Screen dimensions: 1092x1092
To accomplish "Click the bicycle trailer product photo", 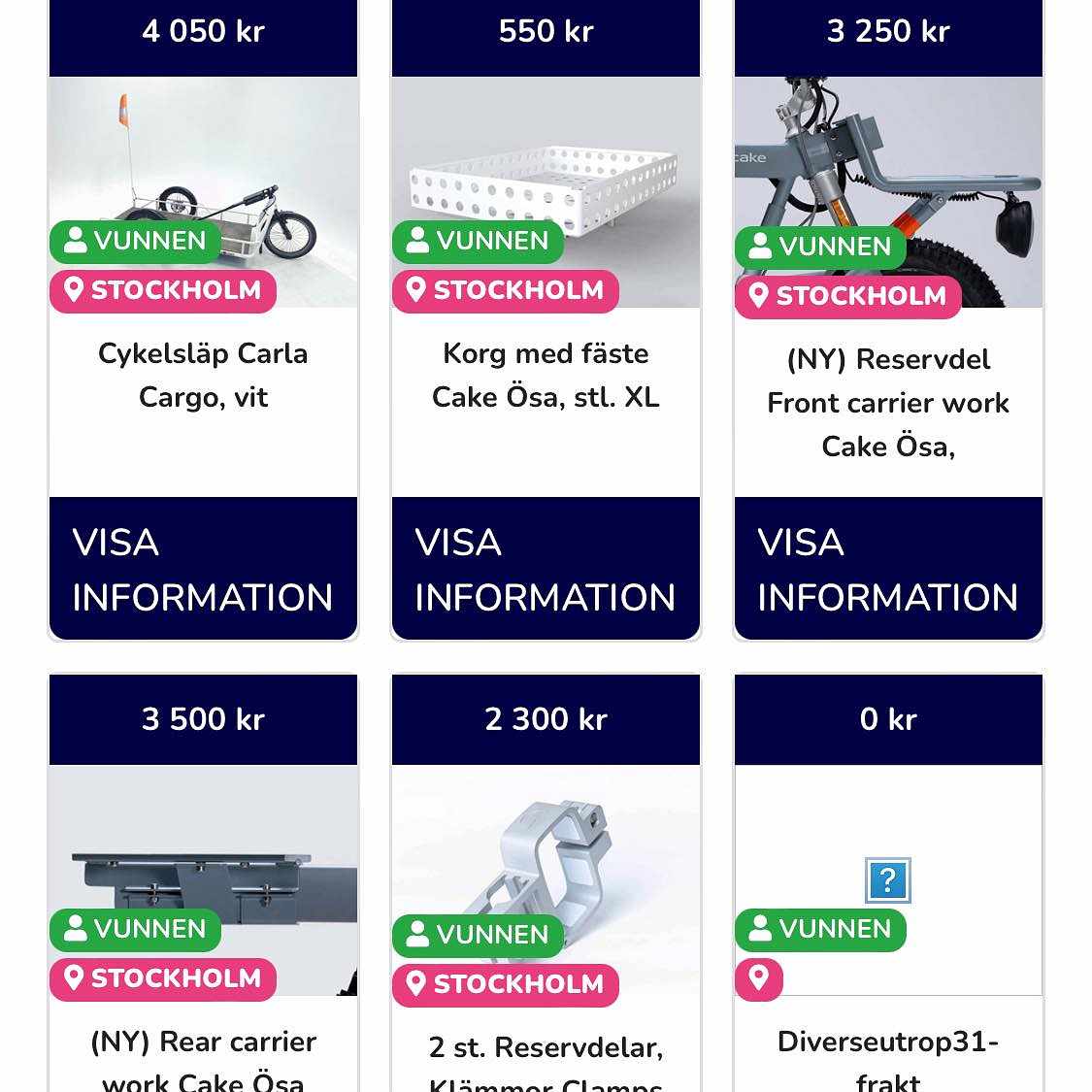I will pos(204,191).
